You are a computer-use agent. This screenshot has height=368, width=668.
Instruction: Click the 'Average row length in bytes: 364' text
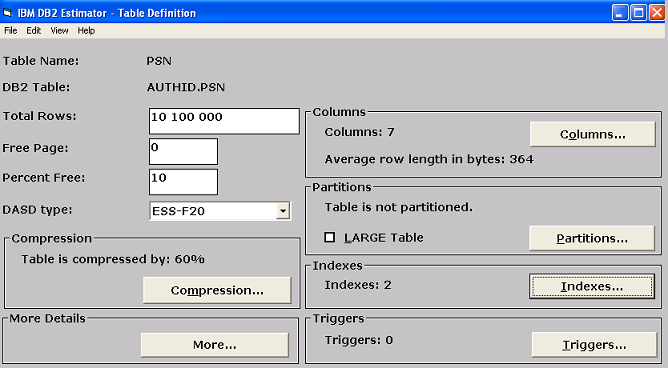coord(429,159)
